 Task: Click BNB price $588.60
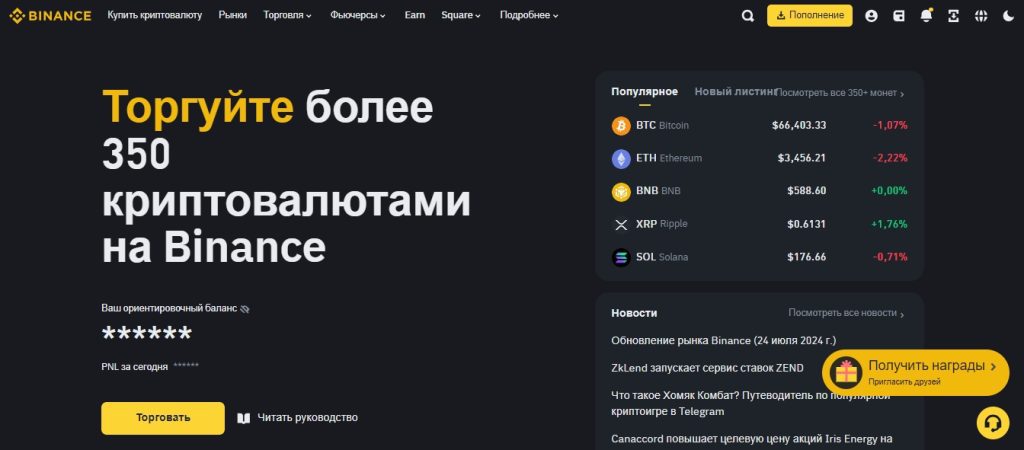807,191
